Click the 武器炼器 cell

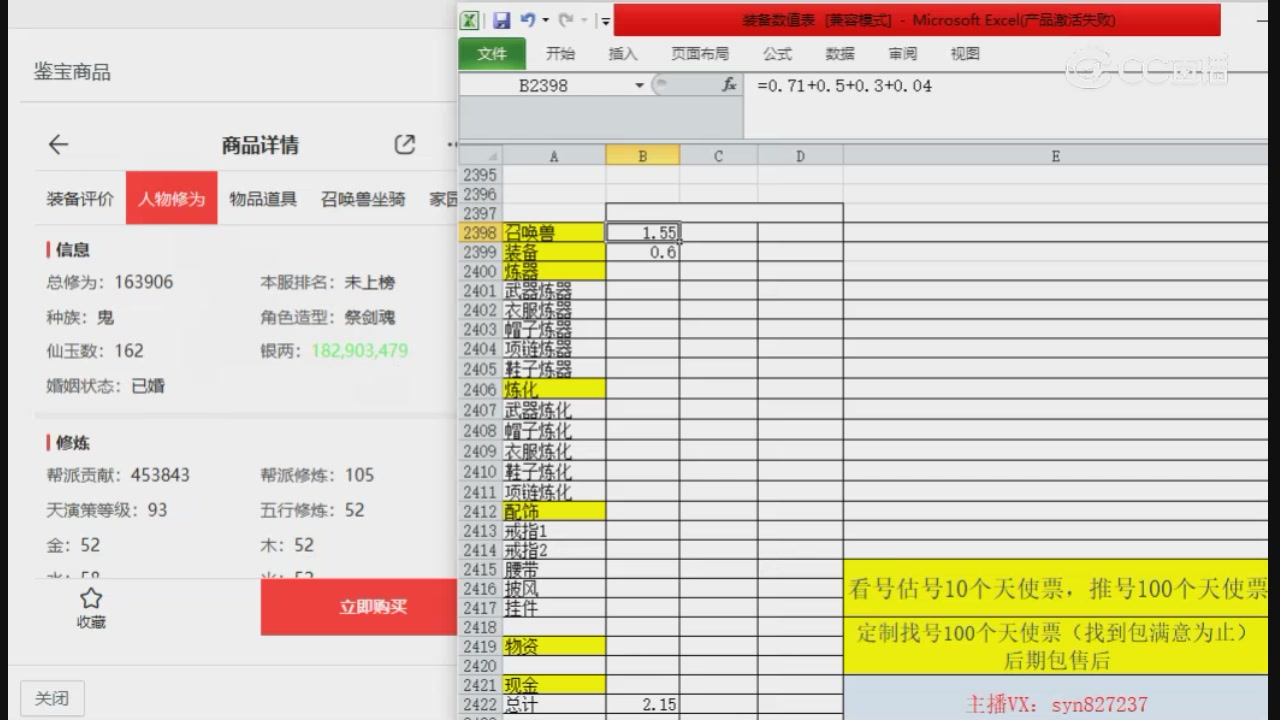[x=554, y=291]
